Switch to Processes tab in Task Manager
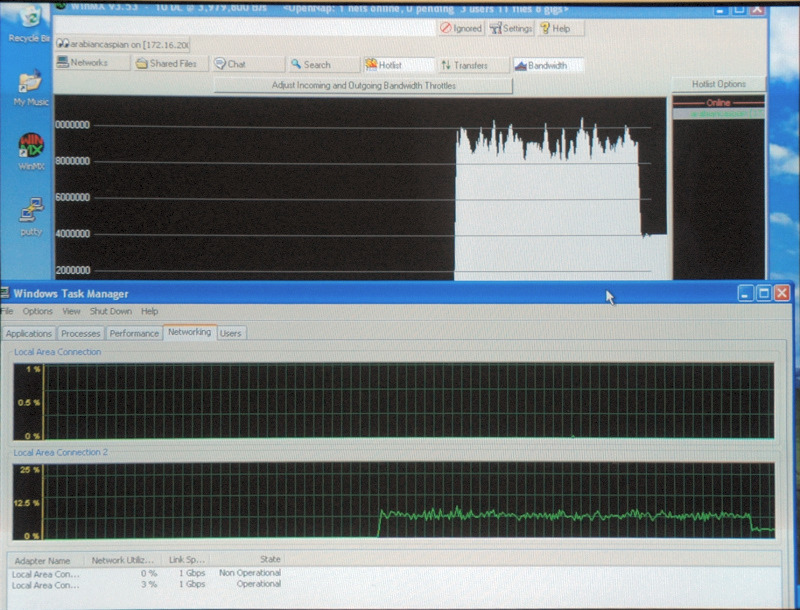The height and width of the screenshot is (610, 800). pyautogui.click(x=80, y=334)
